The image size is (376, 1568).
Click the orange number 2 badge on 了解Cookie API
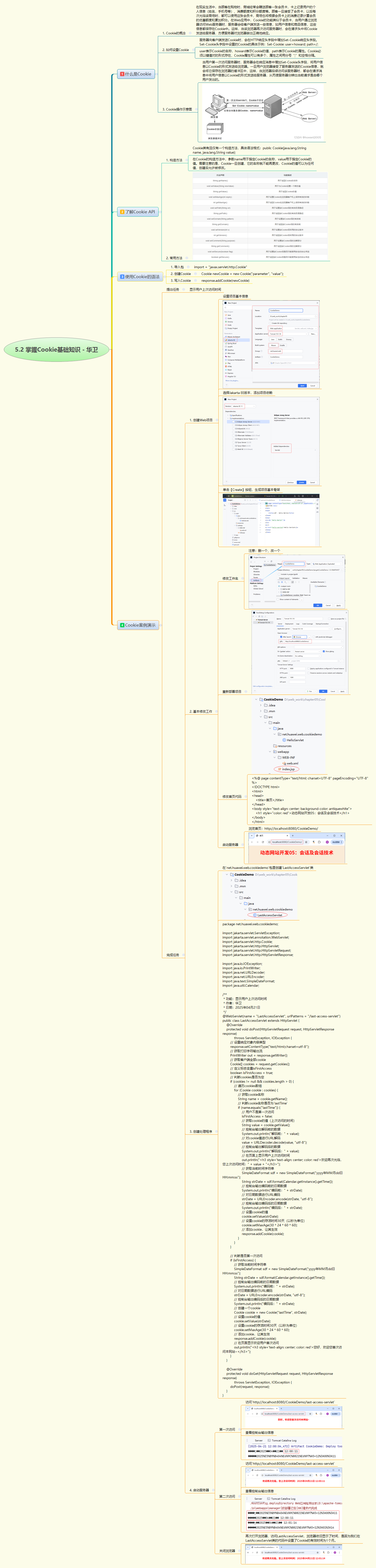click(x=123, y=212)
